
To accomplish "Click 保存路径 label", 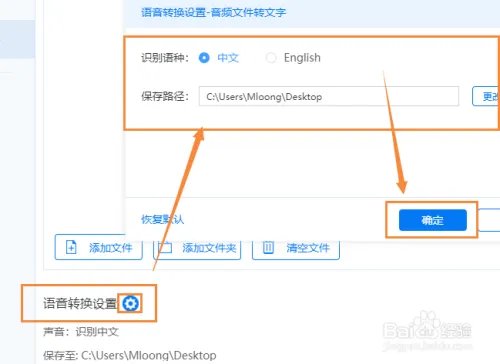I will point(165,96).
